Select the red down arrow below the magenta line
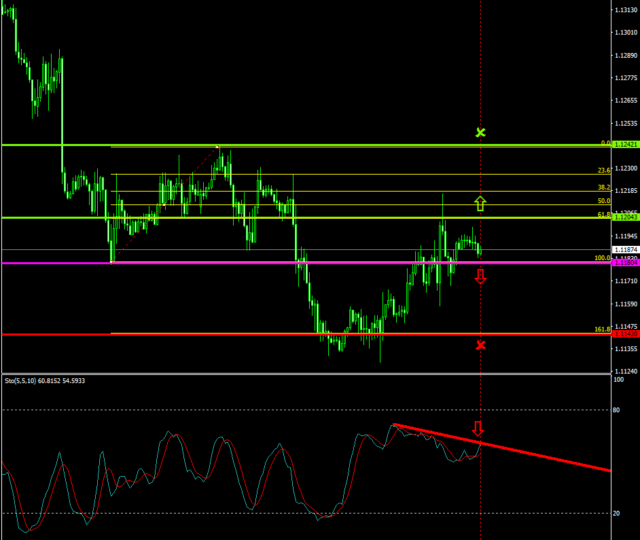640x540 pixels. pos(480,276)
